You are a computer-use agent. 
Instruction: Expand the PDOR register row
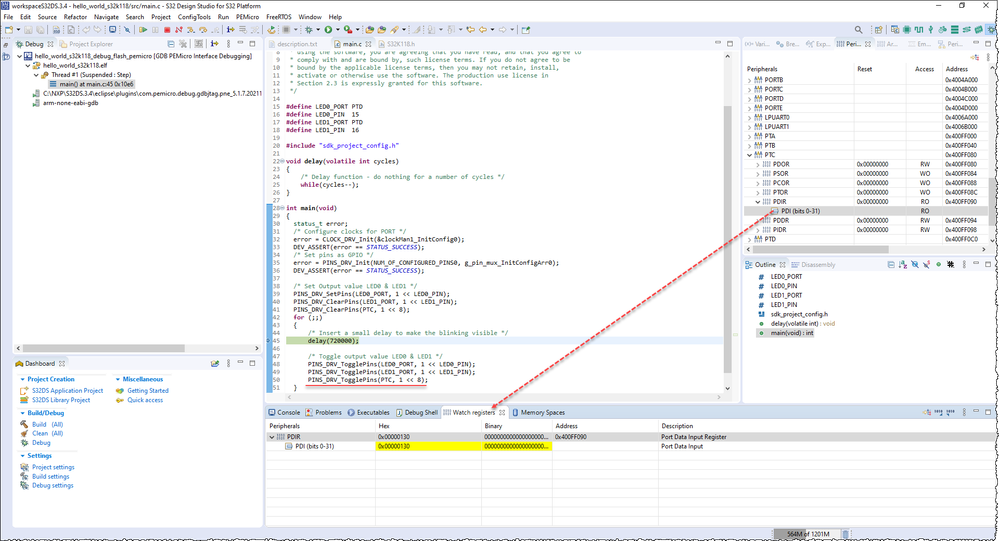758,164
